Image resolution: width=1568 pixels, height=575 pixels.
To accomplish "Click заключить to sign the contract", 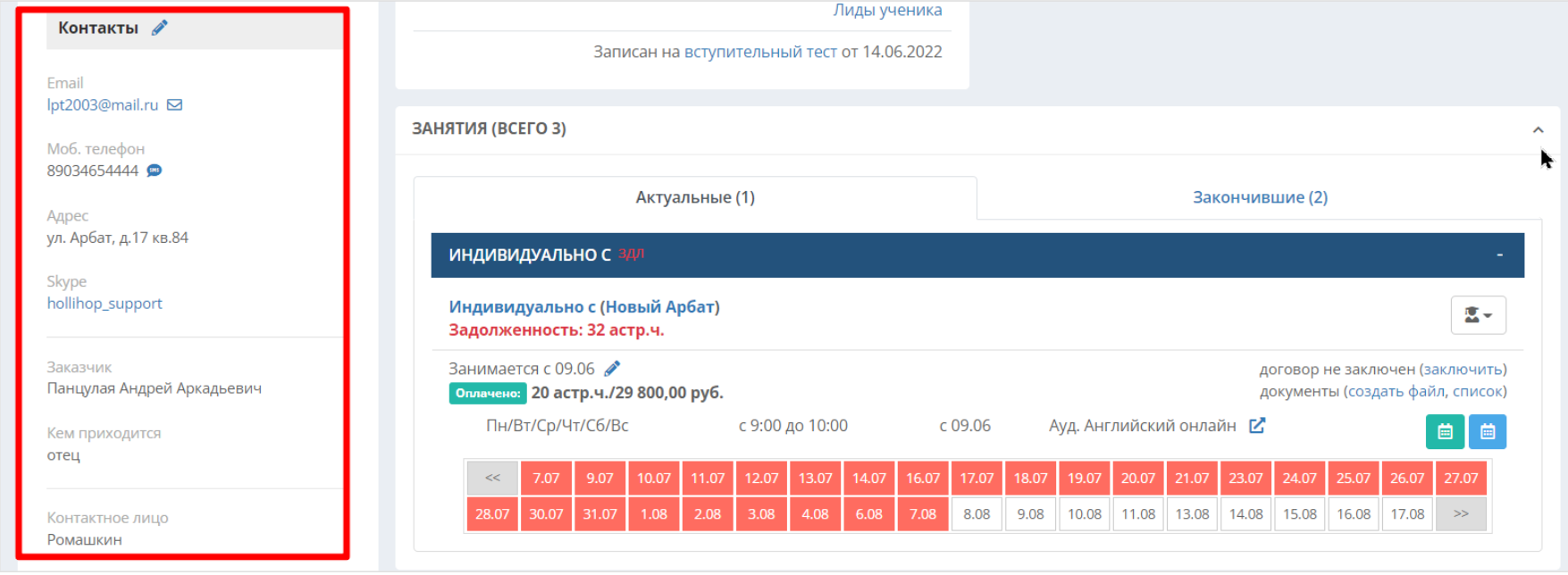I will tap(1463, 369).
